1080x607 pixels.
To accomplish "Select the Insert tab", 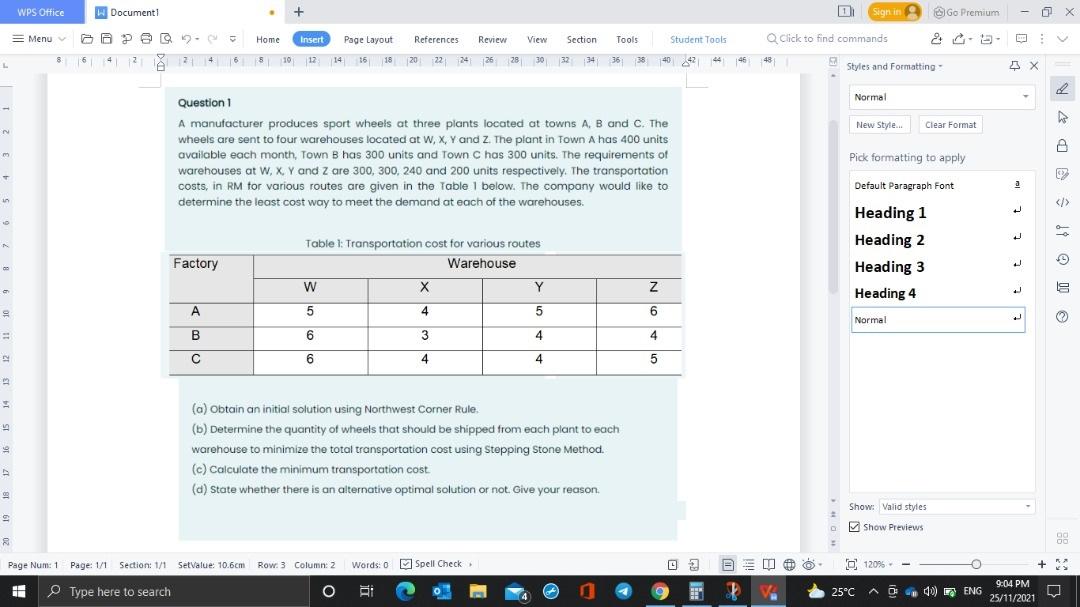I will coord(311,39).
